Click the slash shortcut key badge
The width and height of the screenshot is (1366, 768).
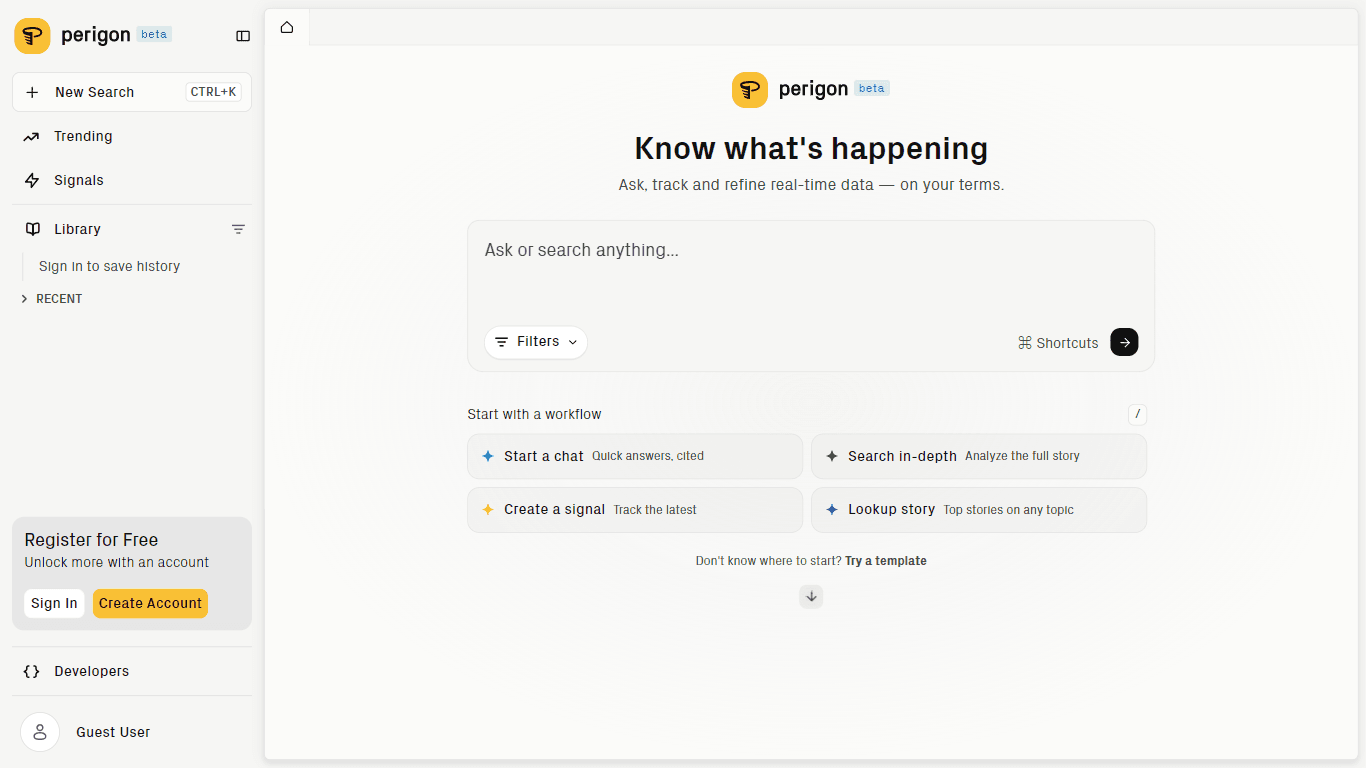click(1137, 414)
